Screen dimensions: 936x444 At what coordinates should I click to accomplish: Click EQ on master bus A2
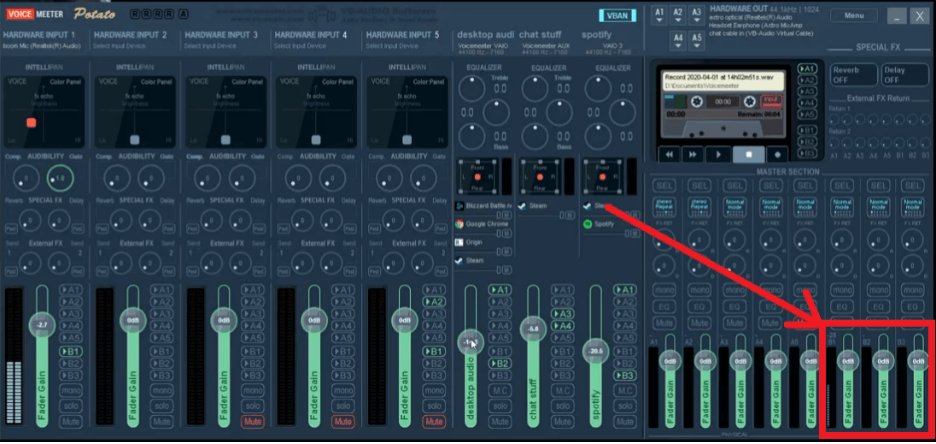coord(699,307)
